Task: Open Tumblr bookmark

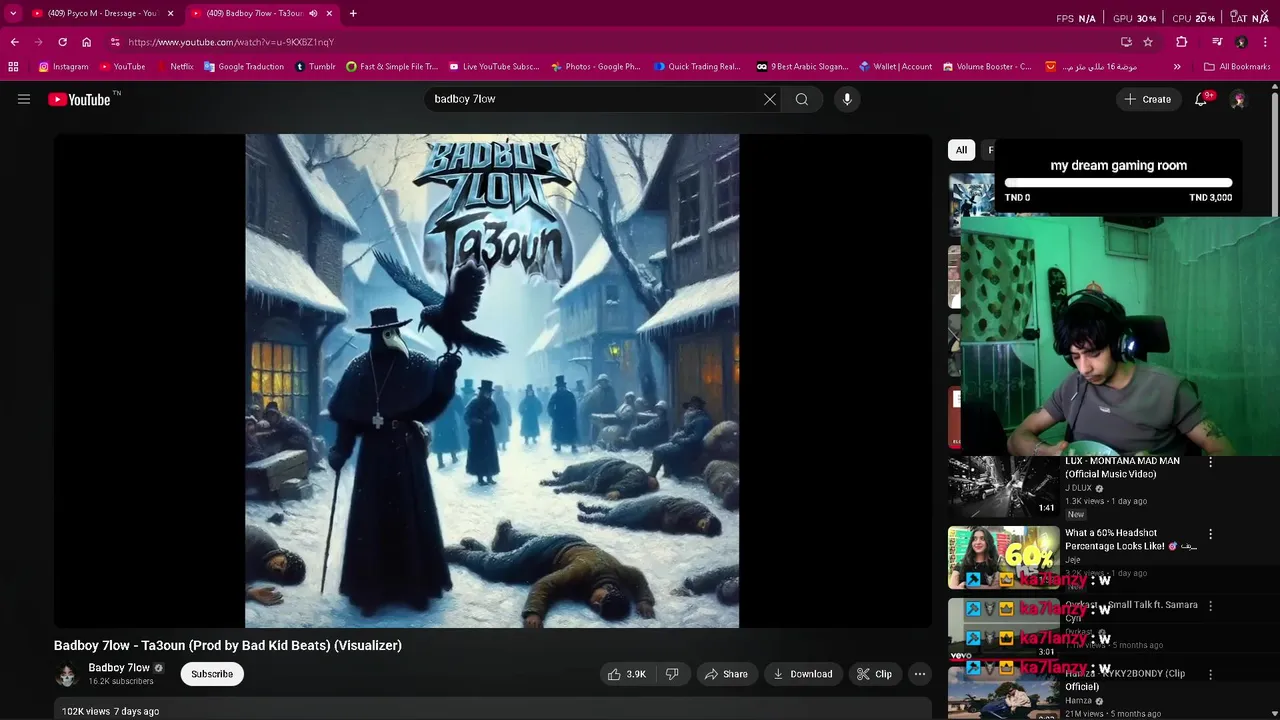Action: click(315, 67)
